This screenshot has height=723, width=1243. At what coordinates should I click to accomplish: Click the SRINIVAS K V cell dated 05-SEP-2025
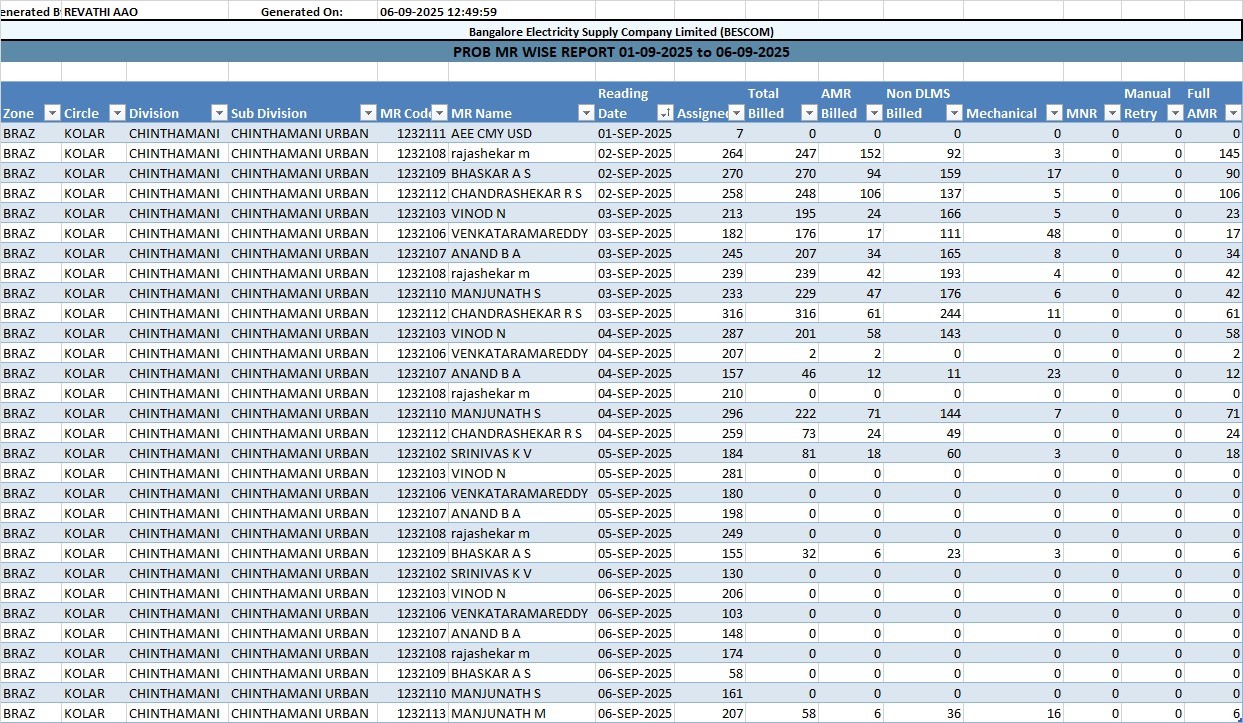coord(492,453)
